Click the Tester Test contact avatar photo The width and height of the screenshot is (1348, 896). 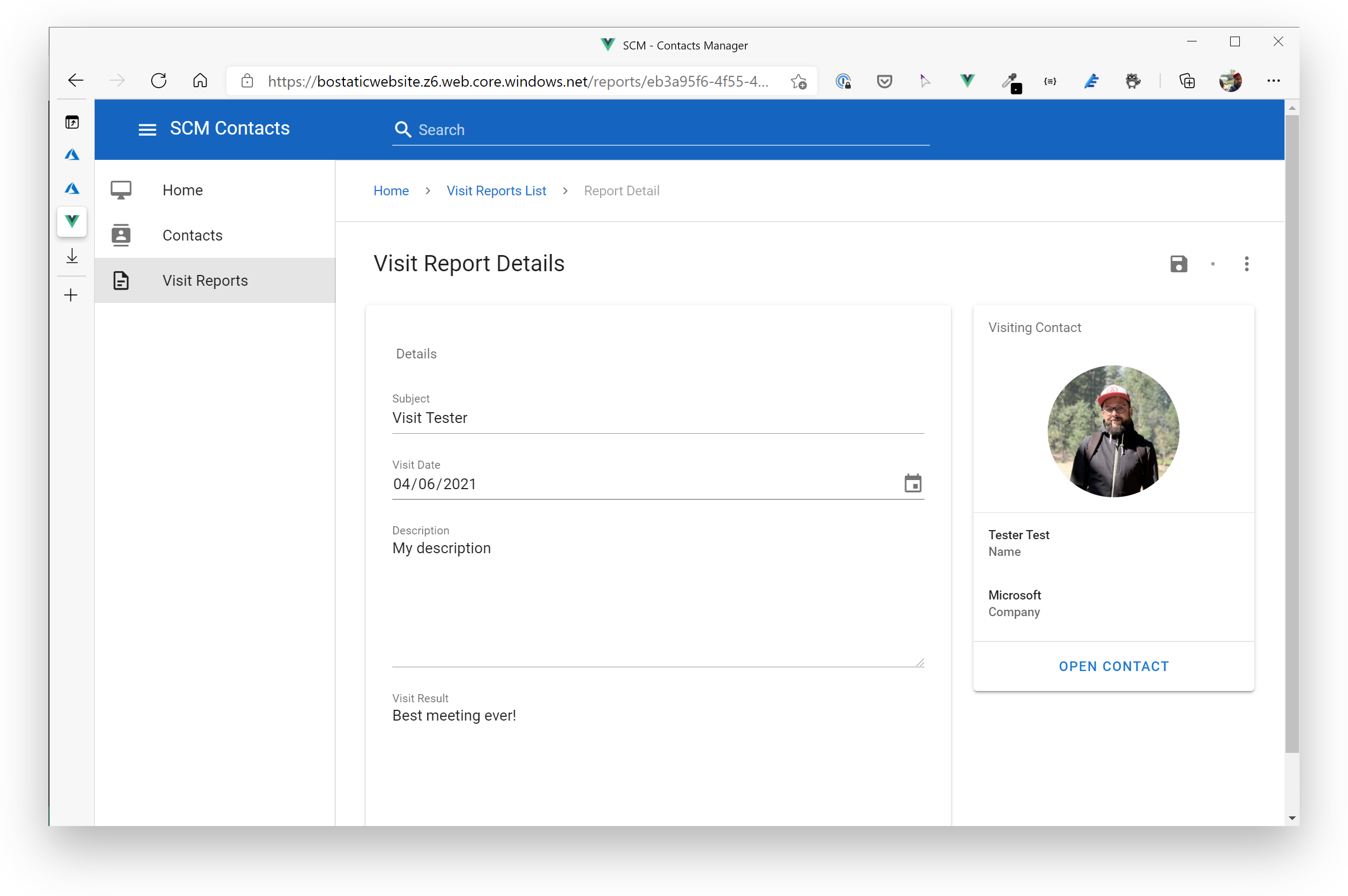[1113, 432]
